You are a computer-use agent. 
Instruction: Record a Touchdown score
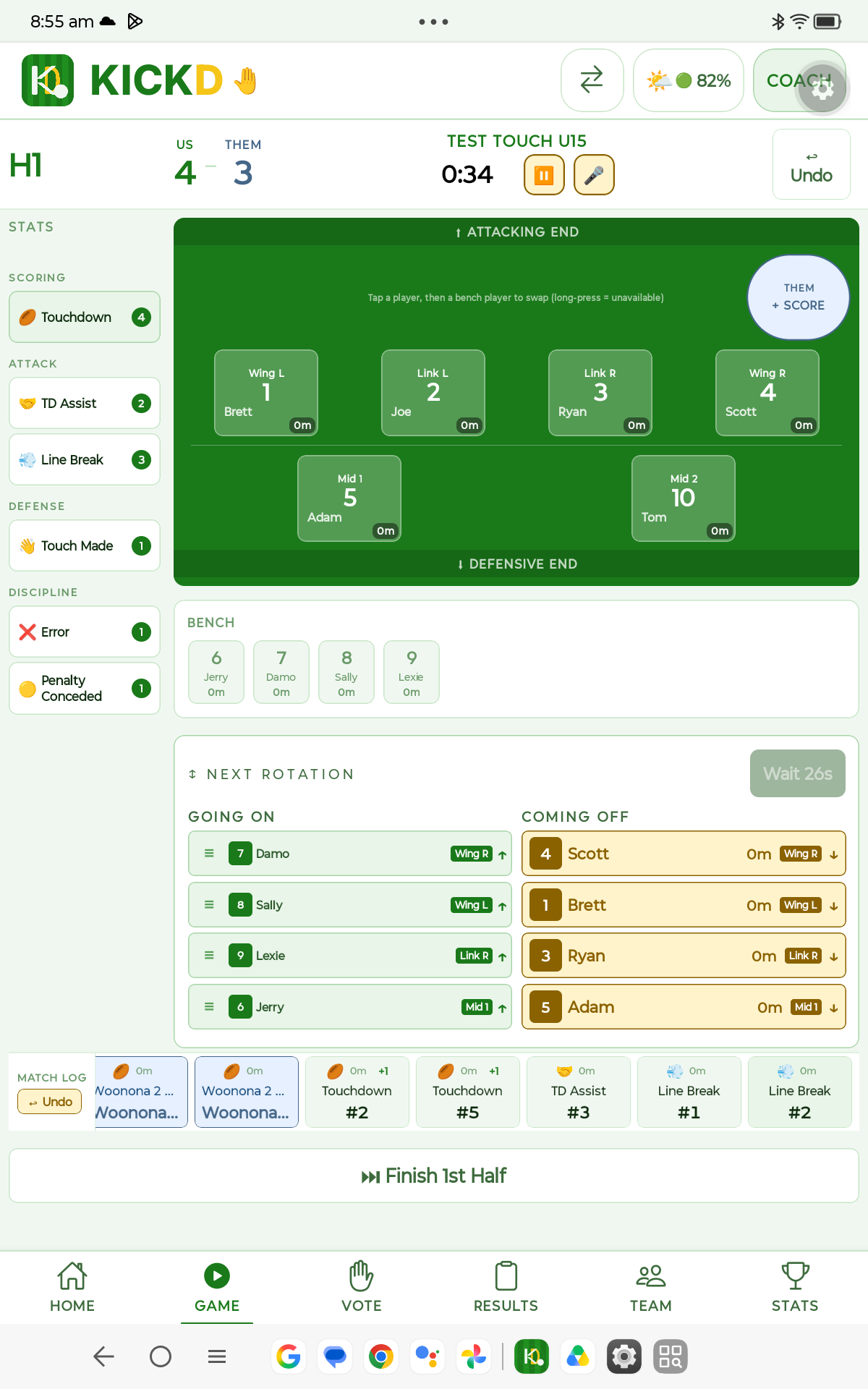pos(85,317)
